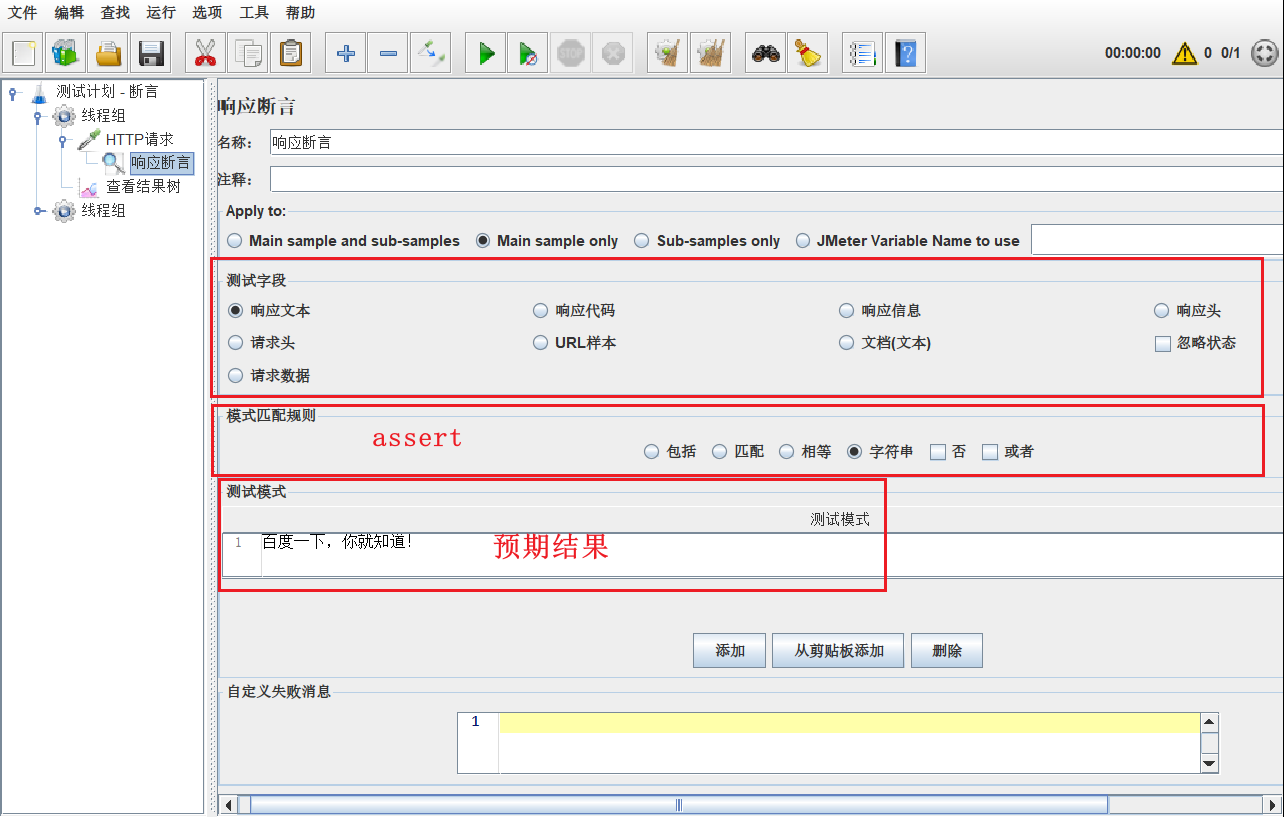
Task: Select the 响应文本 radio button
Action: click(x=236, y=311)
